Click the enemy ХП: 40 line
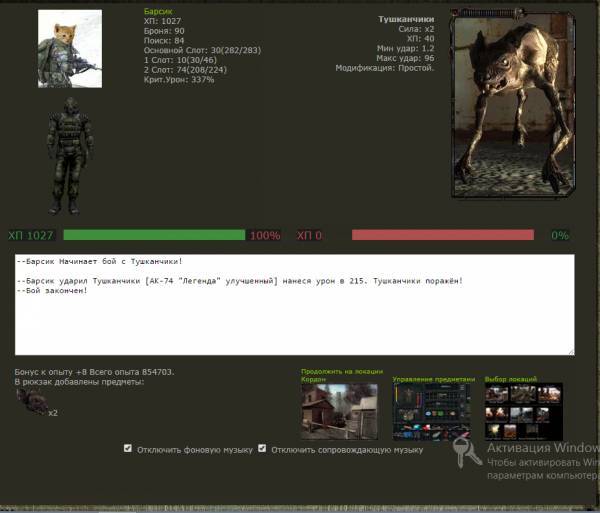This screenshot has height=513, width=600. (x=421, y=39)
